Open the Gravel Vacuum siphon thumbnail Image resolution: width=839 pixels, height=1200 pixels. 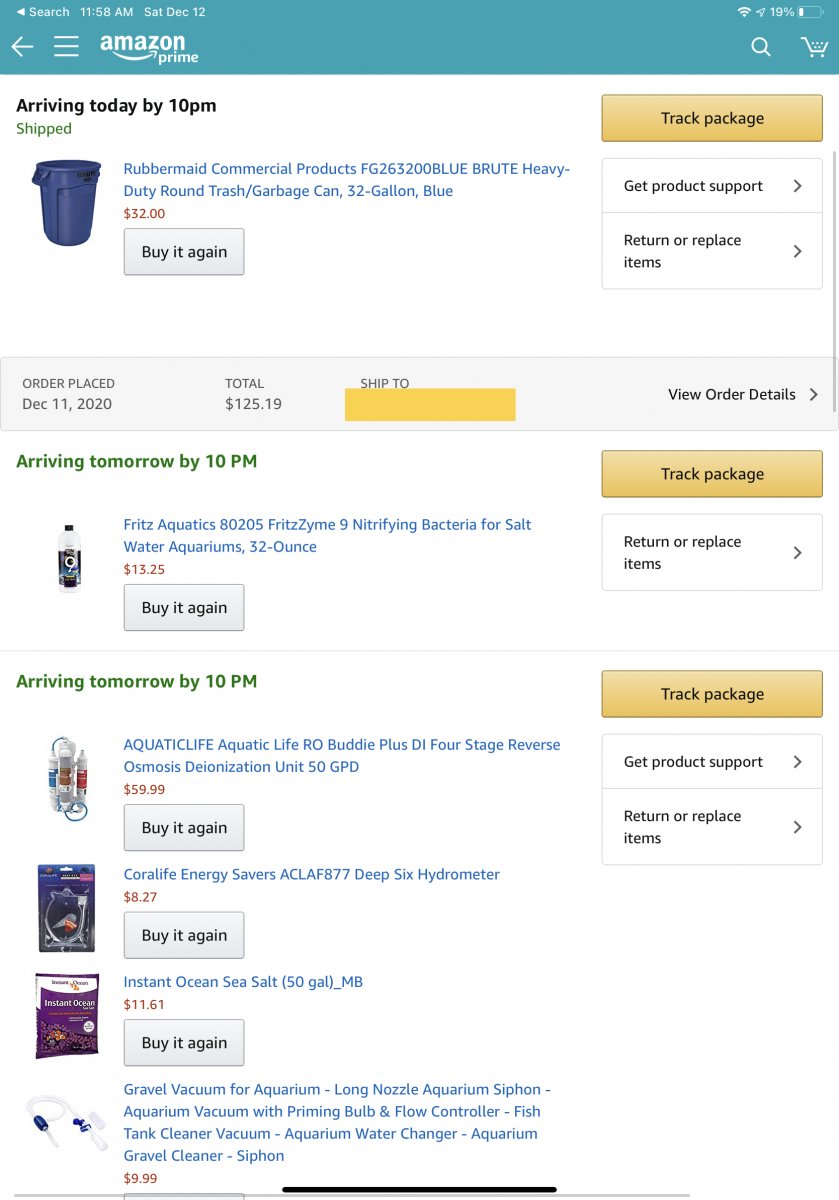(66, 1124)
